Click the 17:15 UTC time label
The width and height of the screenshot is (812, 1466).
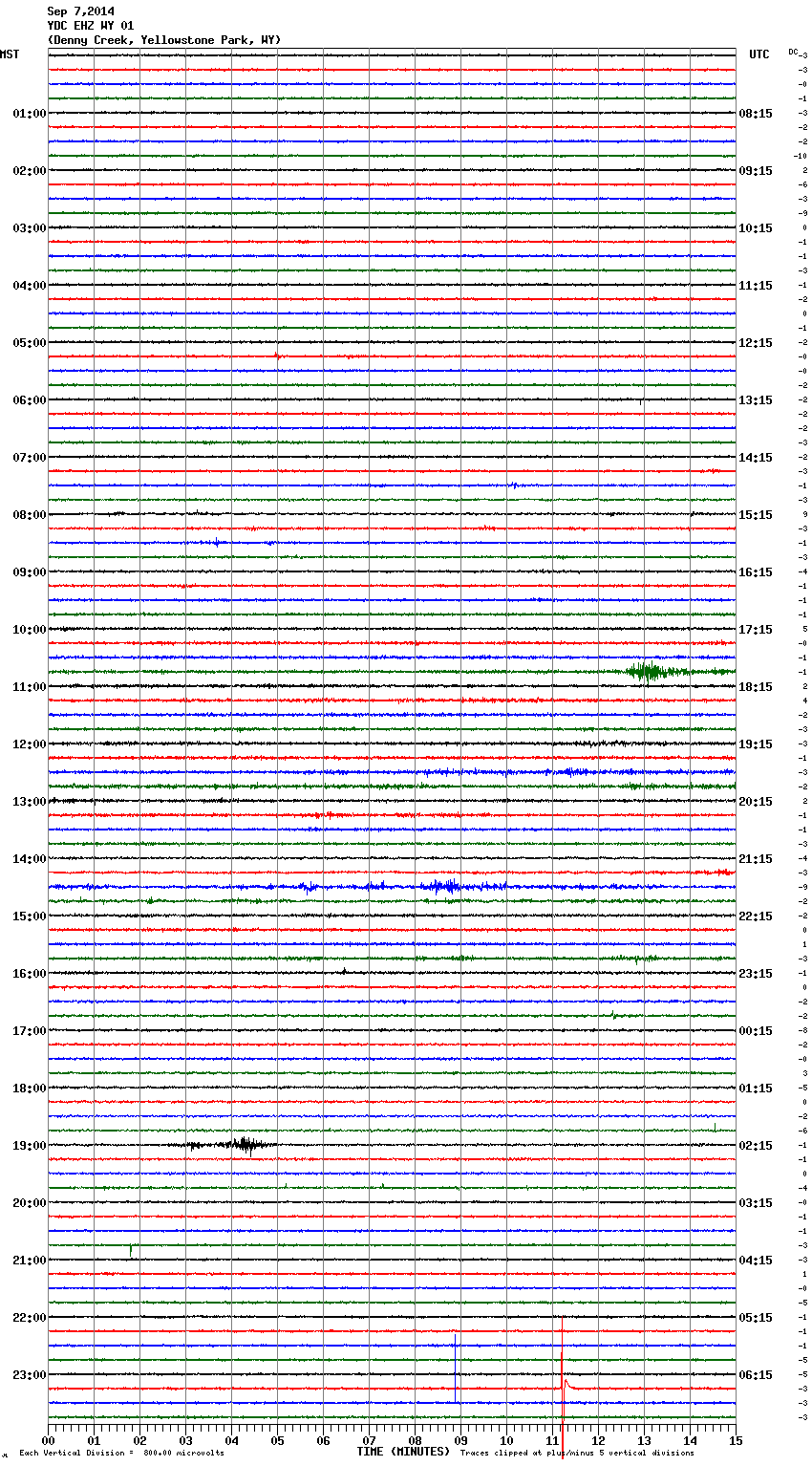coord(756,630)
